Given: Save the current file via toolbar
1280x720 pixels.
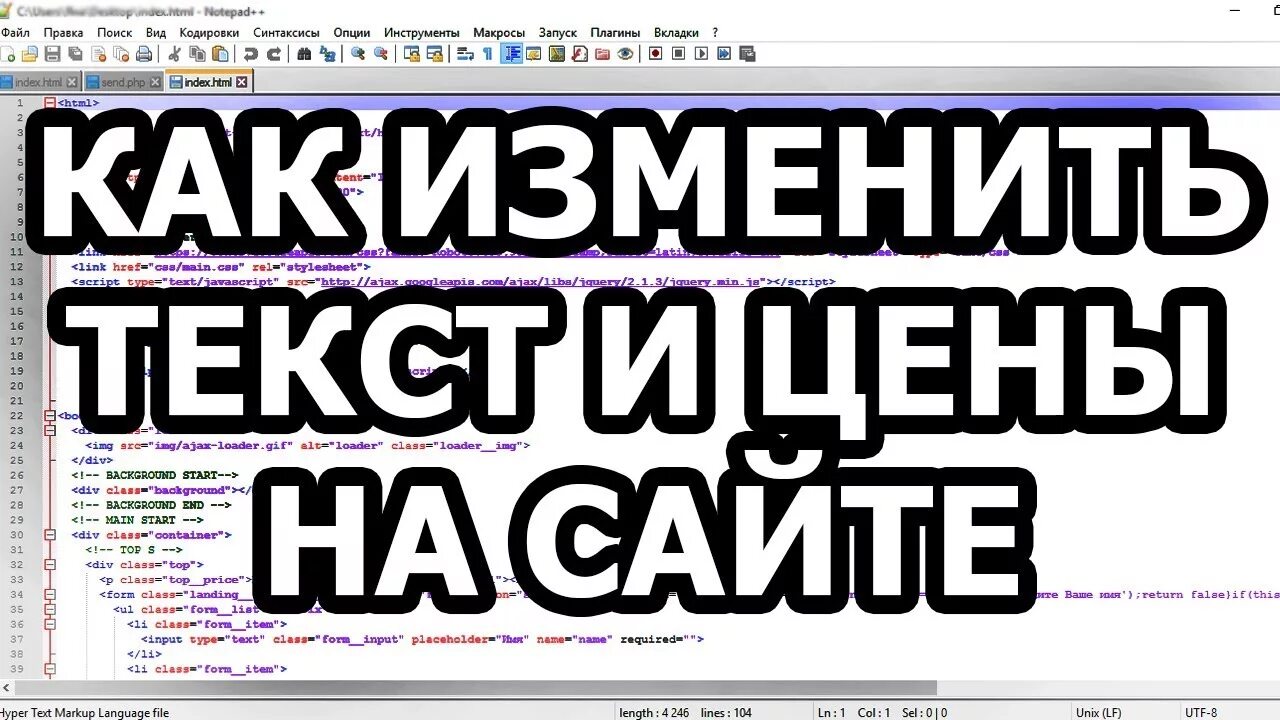Looking at the screenshot, I should pos(52,54).
